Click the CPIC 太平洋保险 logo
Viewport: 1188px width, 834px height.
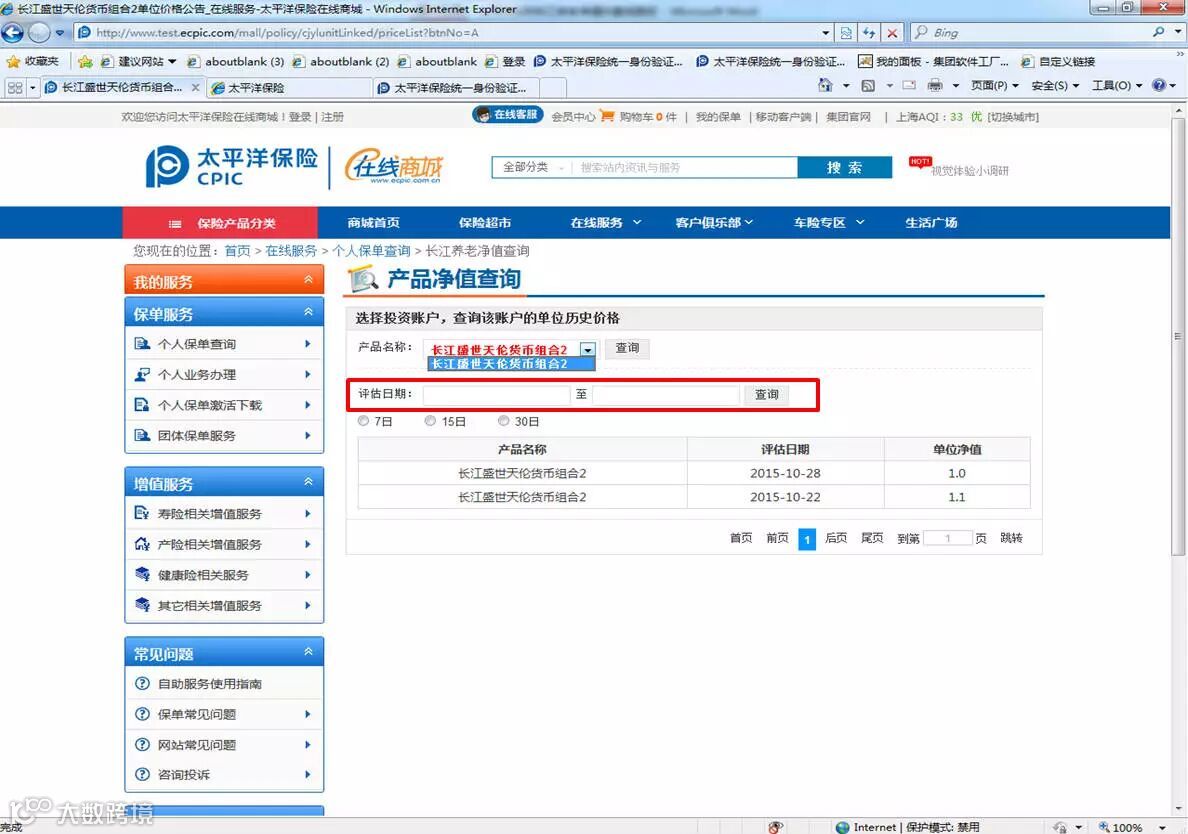tap(232, 167)
